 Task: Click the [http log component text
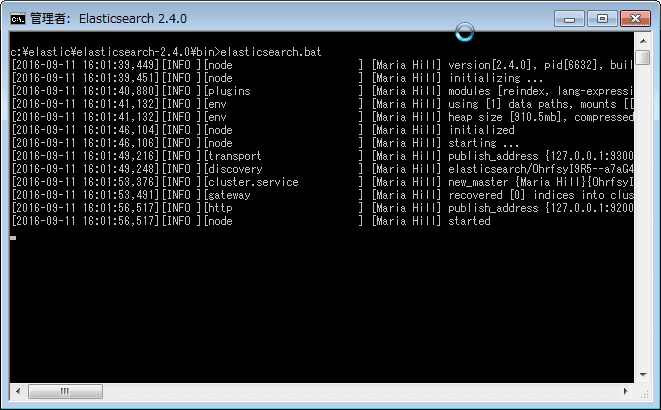pos(218,208)
